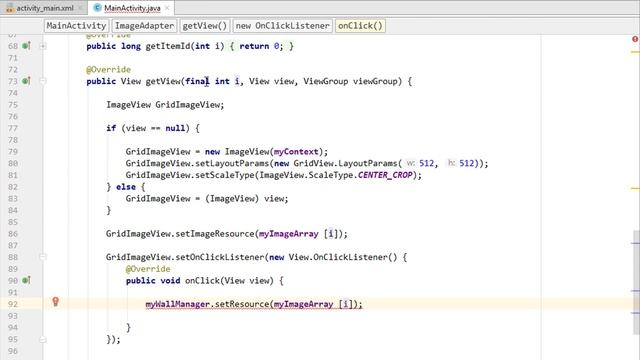This screenshot has width=640, height=360.
Task: Click line number 92 in gutter
Action: tap(13, 304)
